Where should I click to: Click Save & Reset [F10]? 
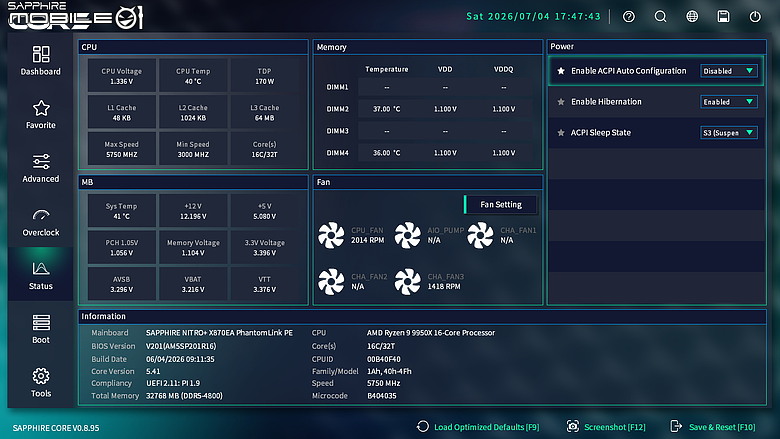722,427
